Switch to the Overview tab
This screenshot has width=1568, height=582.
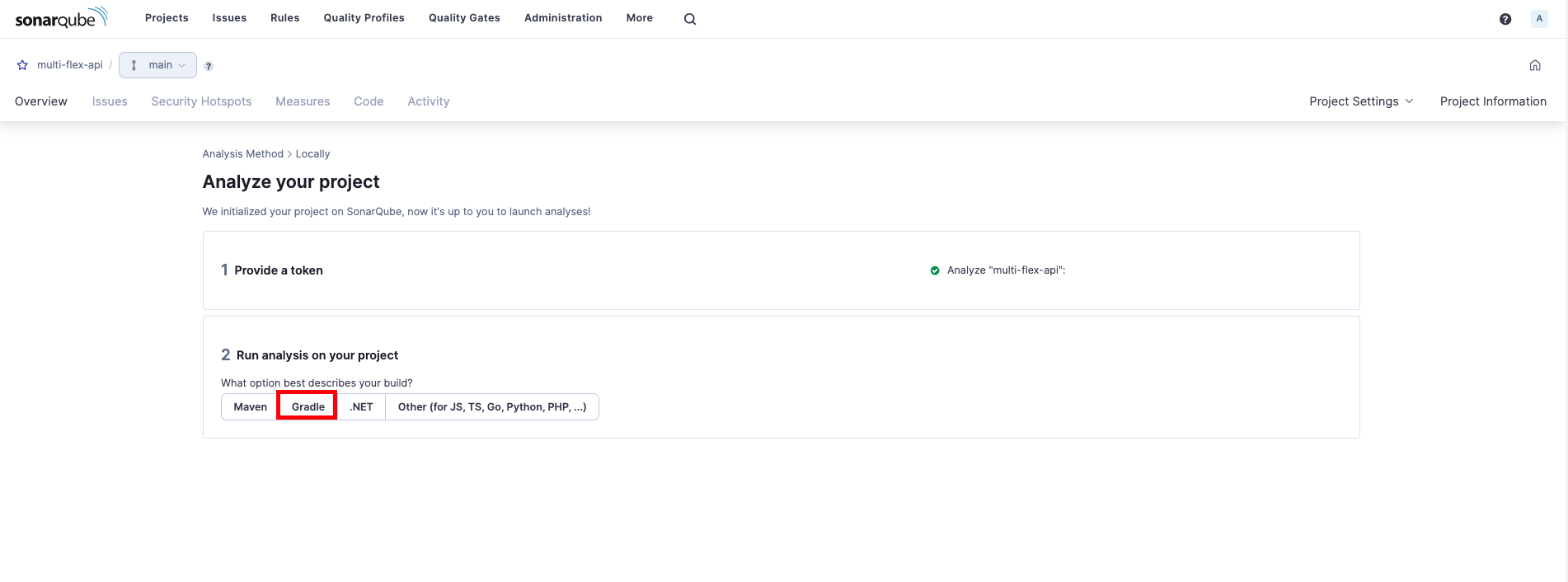(x=41, y=101)
